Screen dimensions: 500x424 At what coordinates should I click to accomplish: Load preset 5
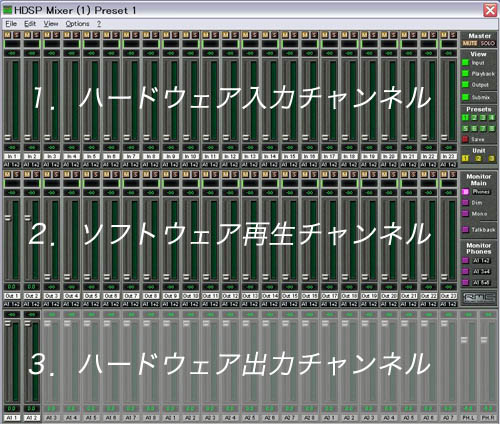(466, 129)
